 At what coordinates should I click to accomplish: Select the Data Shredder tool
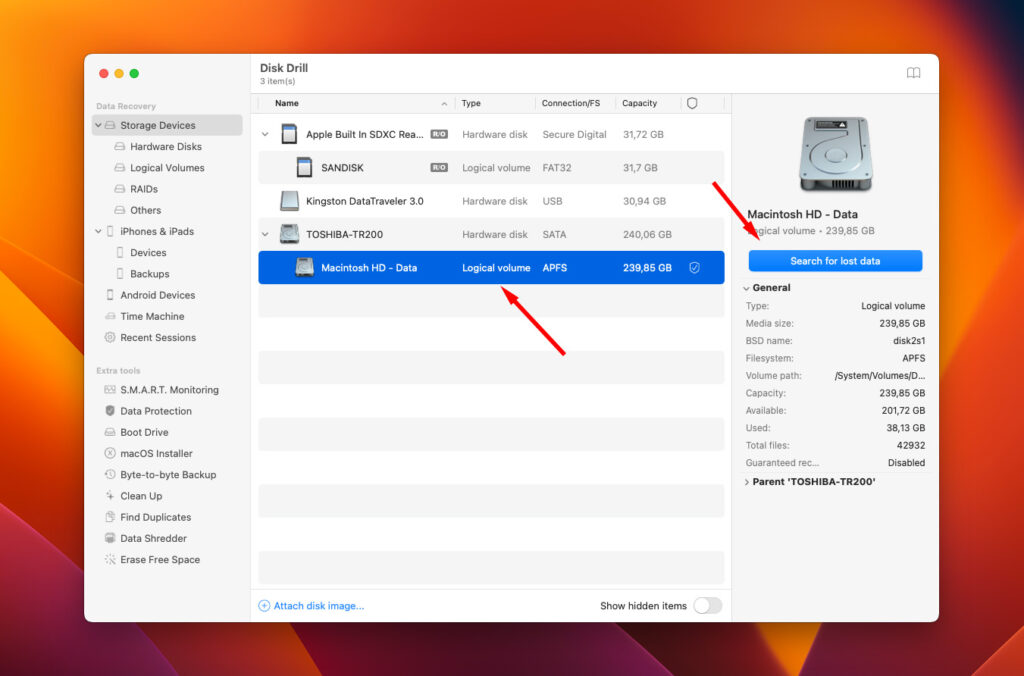point(153,538)
